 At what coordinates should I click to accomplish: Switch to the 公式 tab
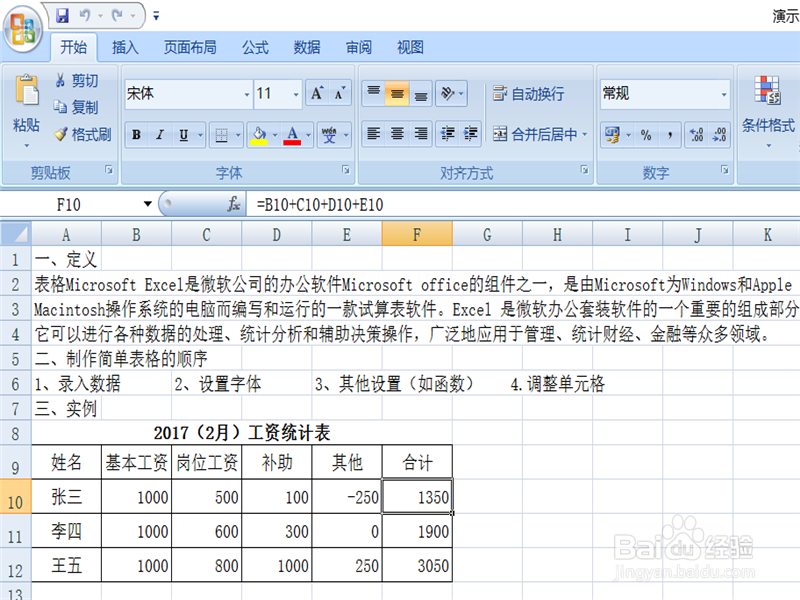click(255, 47)
